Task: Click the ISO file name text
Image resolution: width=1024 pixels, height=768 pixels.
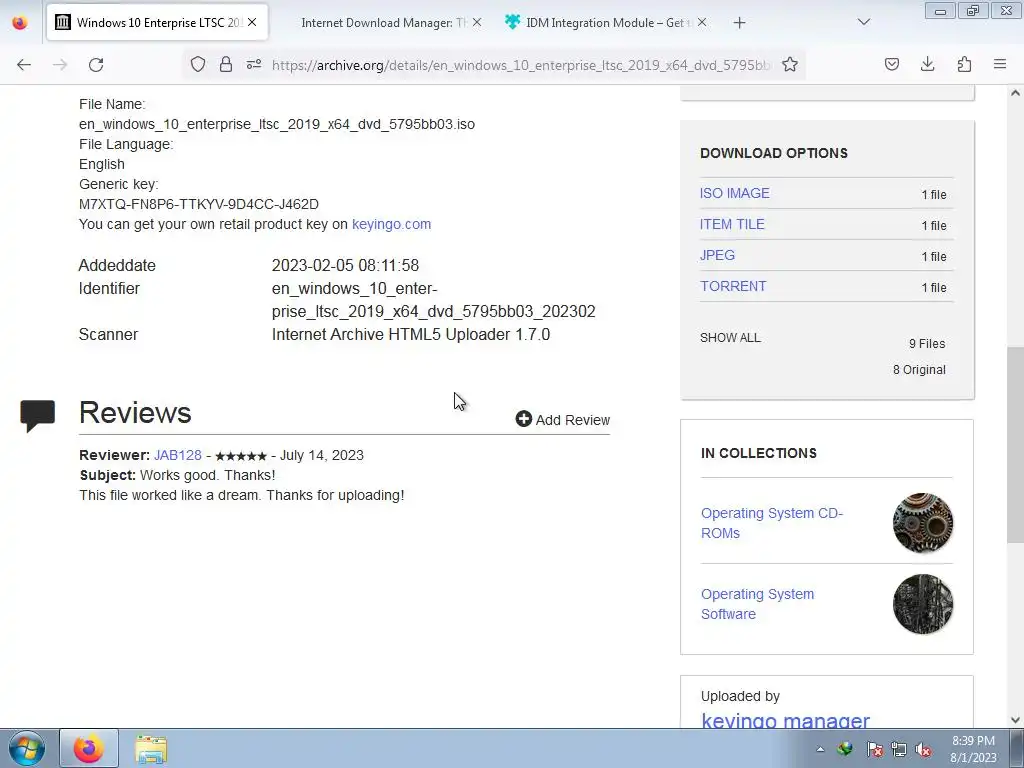Action: [x=277, y=124]
